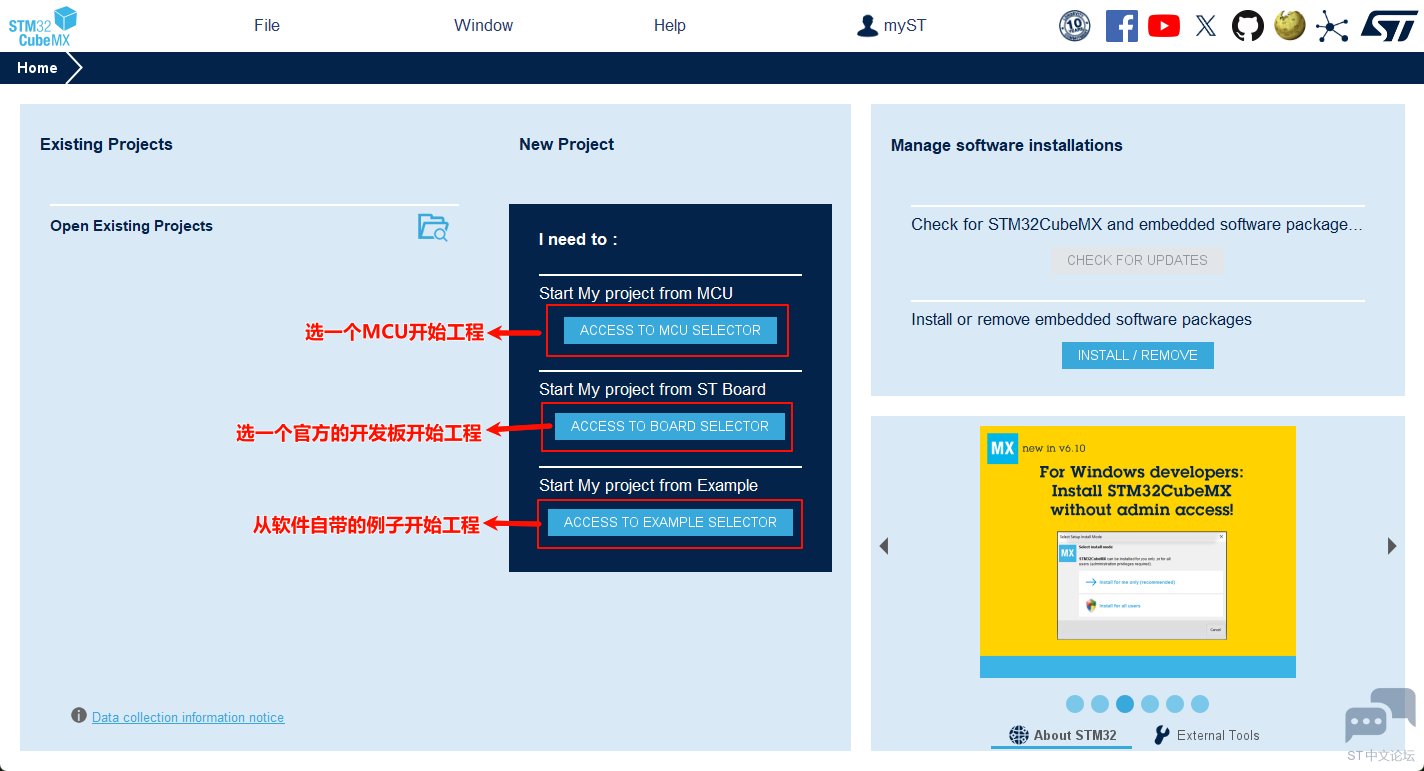Browse for existing project folder icon
Image resolution: width=1424 pixels, height=771 pixels.
(433, 227)
